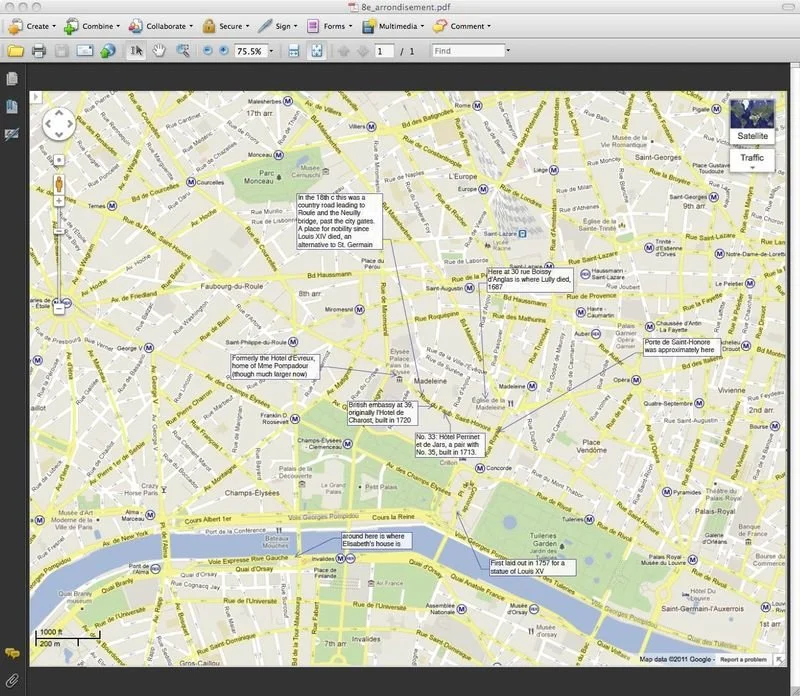Click the map pan control circle
The height and width of the screenshot is (696, 800).
(59, 124)
